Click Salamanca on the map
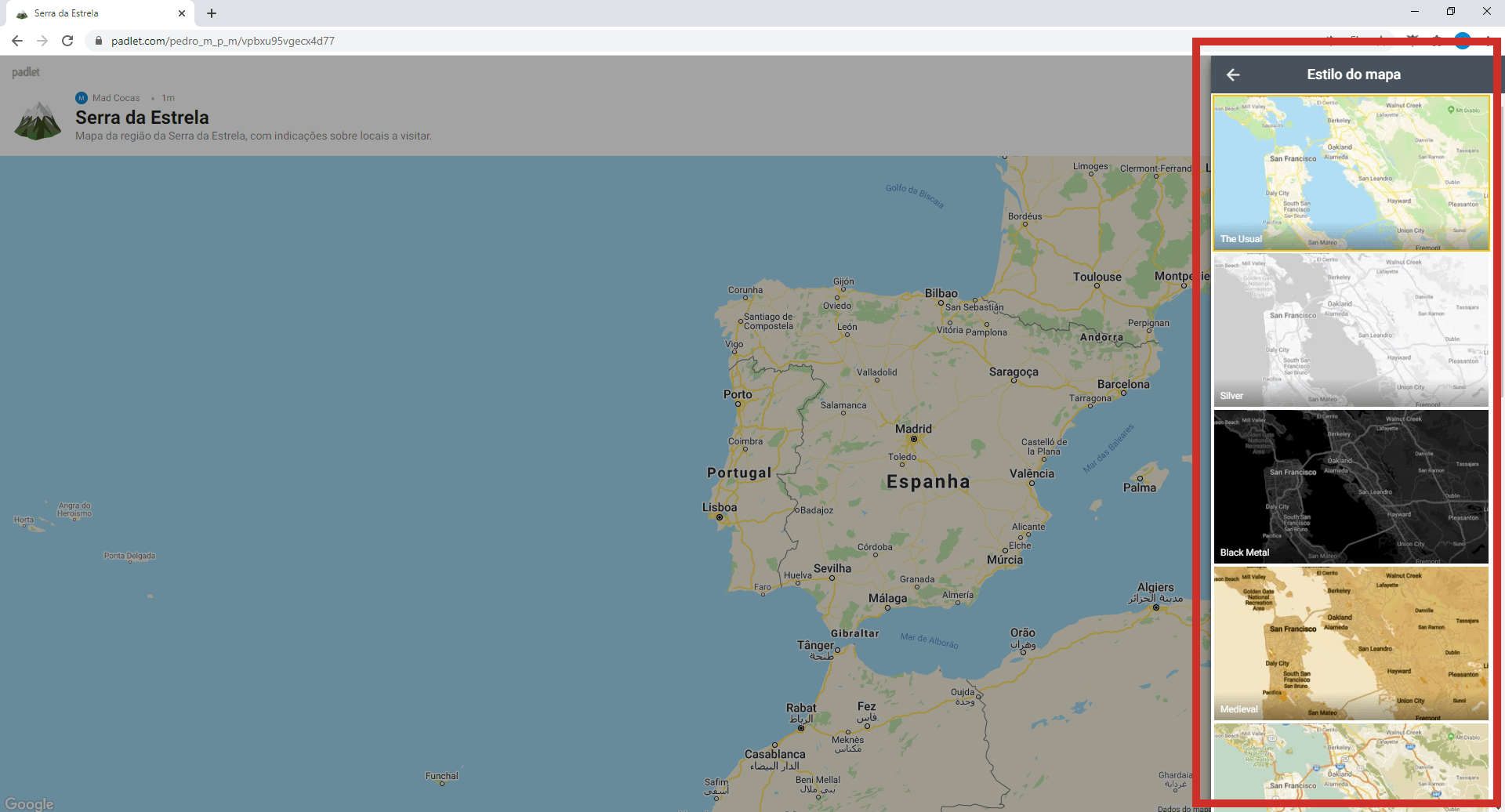The image size is (1505, 812). [843, 405]
